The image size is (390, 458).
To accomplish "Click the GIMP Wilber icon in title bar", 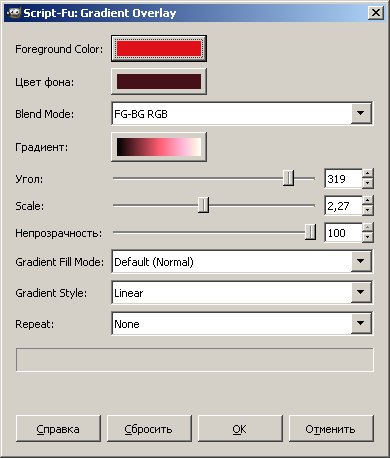I will (13, 13).
